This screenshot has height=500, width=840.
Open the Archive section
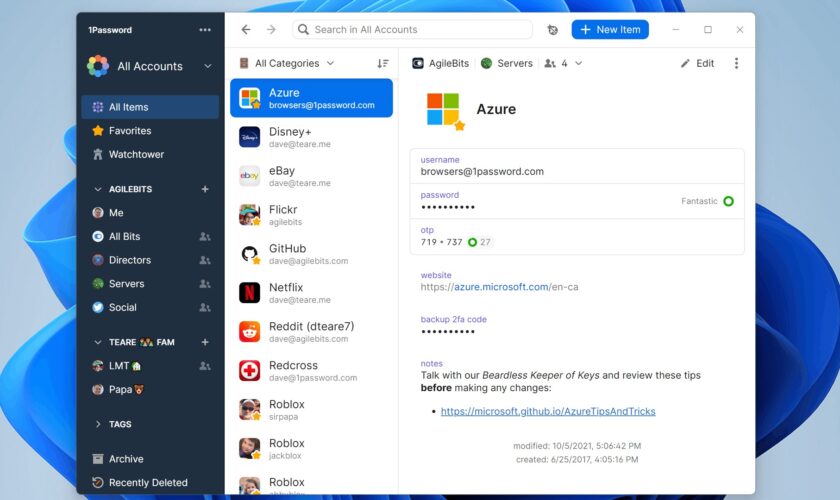pos(126,459)
